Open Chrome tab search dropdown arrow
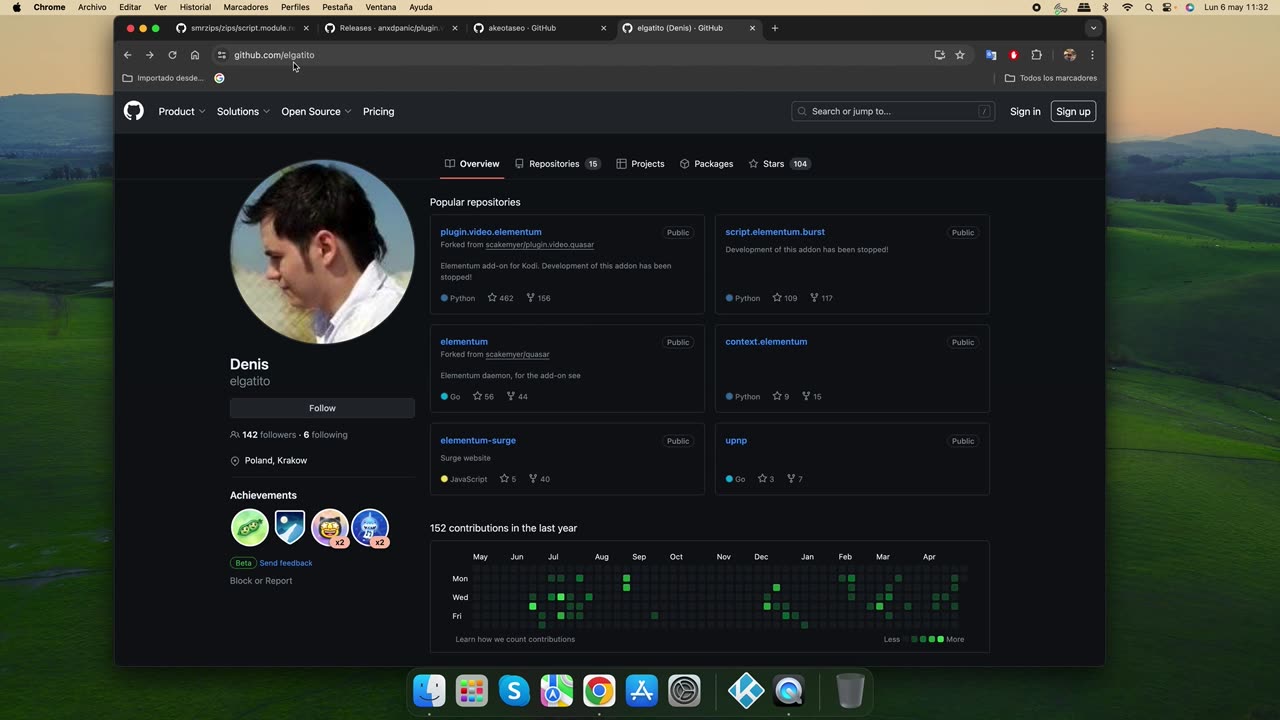This screenshot has width=1280, height=720. point(1093,28)
